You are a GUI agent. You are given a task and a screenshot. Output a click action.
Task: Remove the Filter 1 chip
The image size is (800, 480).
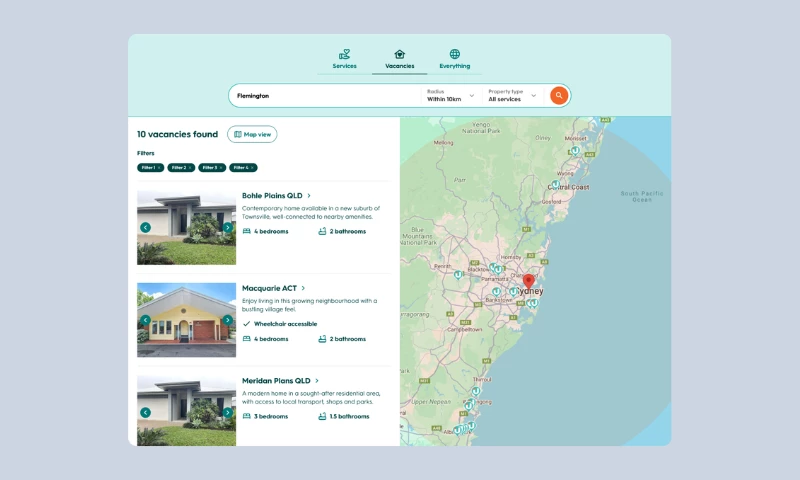click(159, 168)
